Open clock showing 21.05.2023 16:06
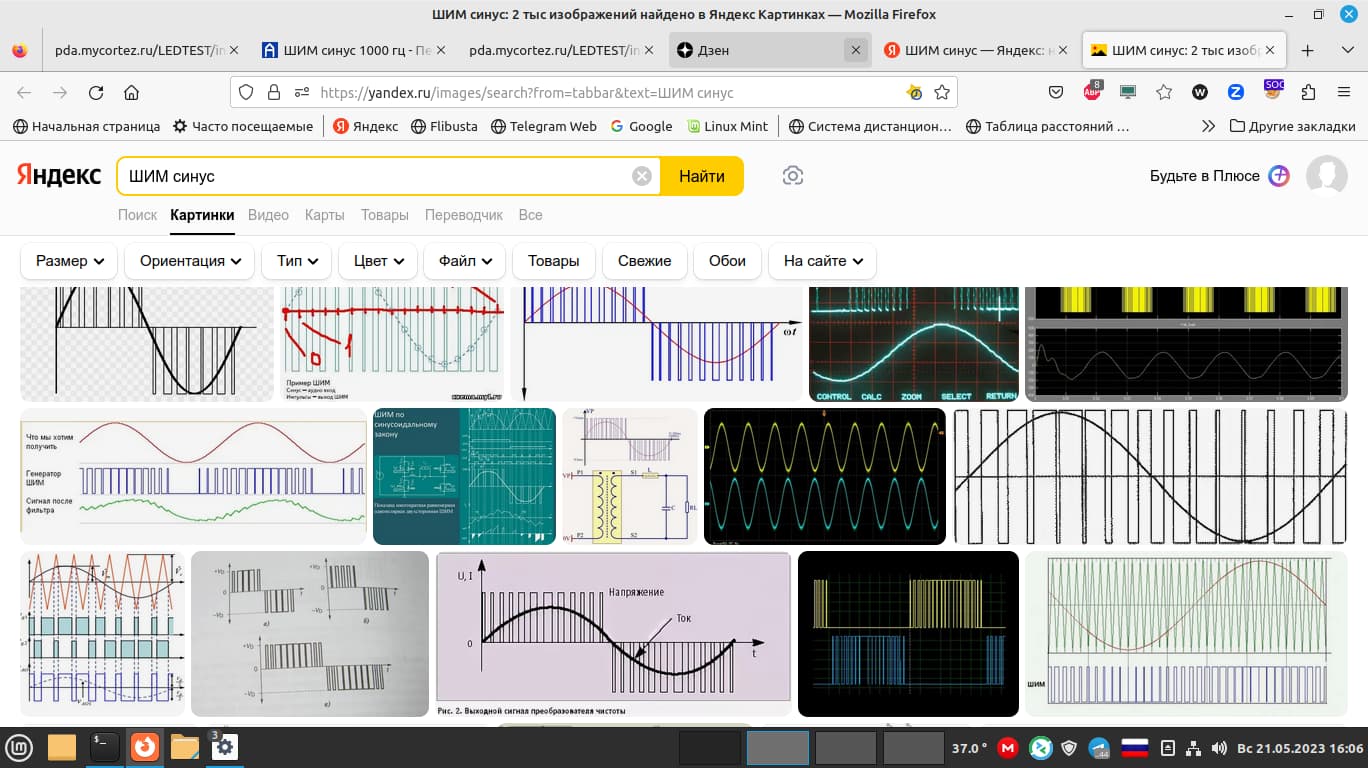The height and width of the screenshot is (768, 1368). tap(1300, 748)
